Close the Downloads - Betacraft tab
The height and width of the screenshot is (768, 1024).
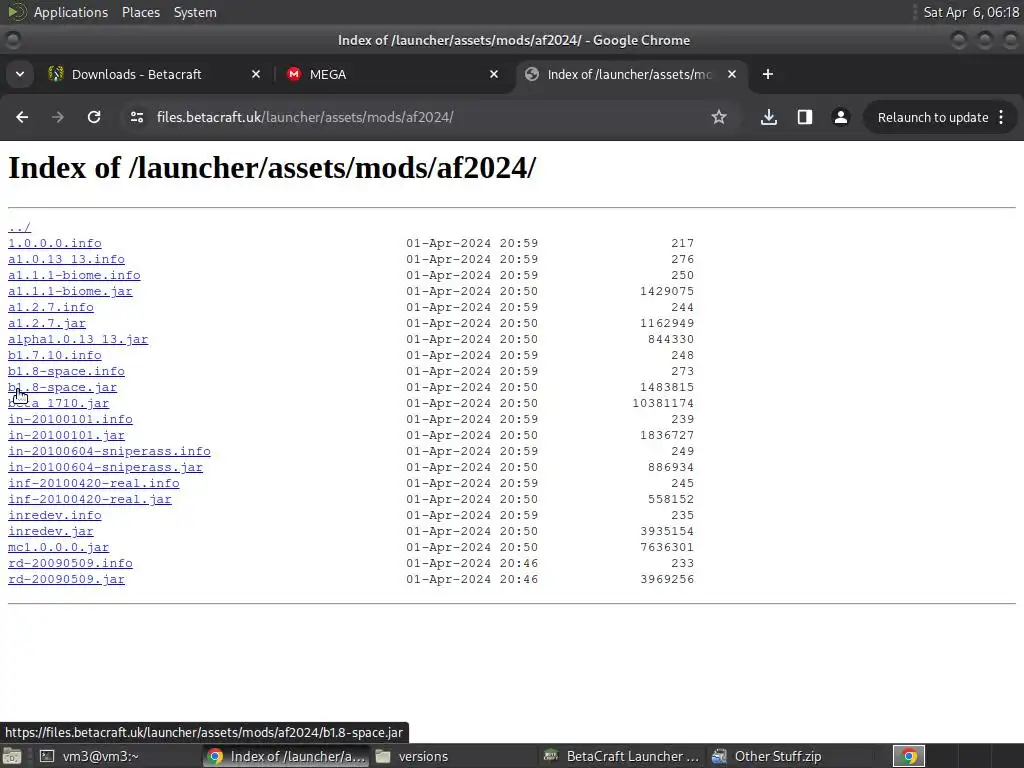click(x=256, y=74)
